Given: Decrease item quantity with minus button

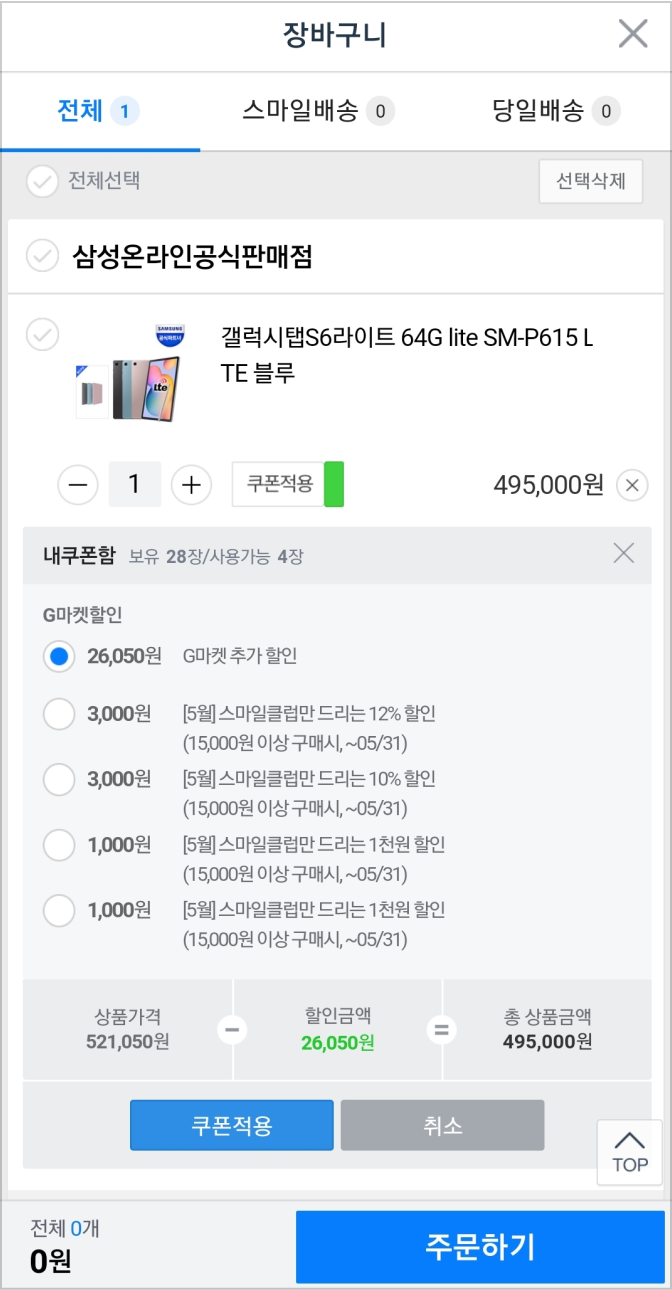Looking at the screenshot, I should click(78, 486).
